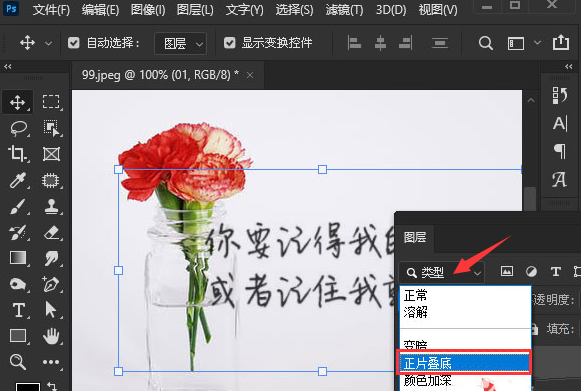The height and width of the screenshot is (391, 581).
Task: Select the Path Selection tool
Action: coord(51,310)
